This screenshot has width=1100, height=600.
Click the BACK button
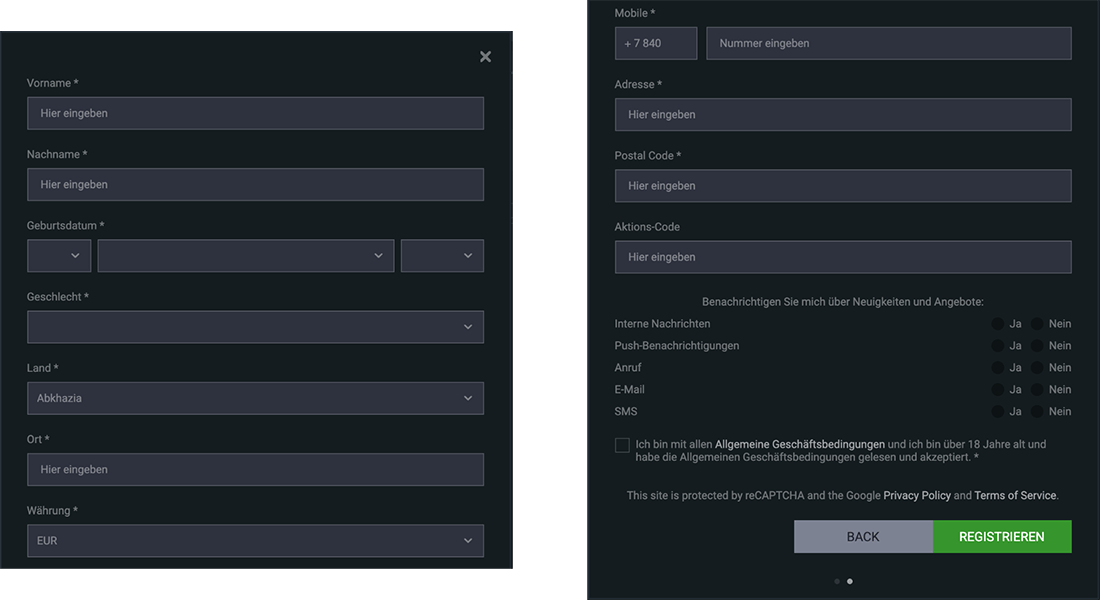863,536
